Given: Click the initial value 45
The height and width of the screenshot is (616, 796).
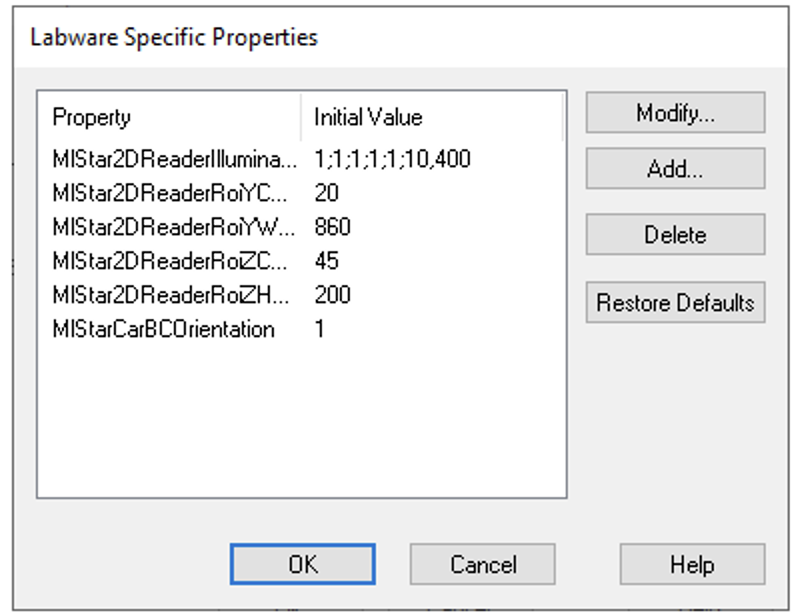Looking at the screenshot, I should 327,261.
